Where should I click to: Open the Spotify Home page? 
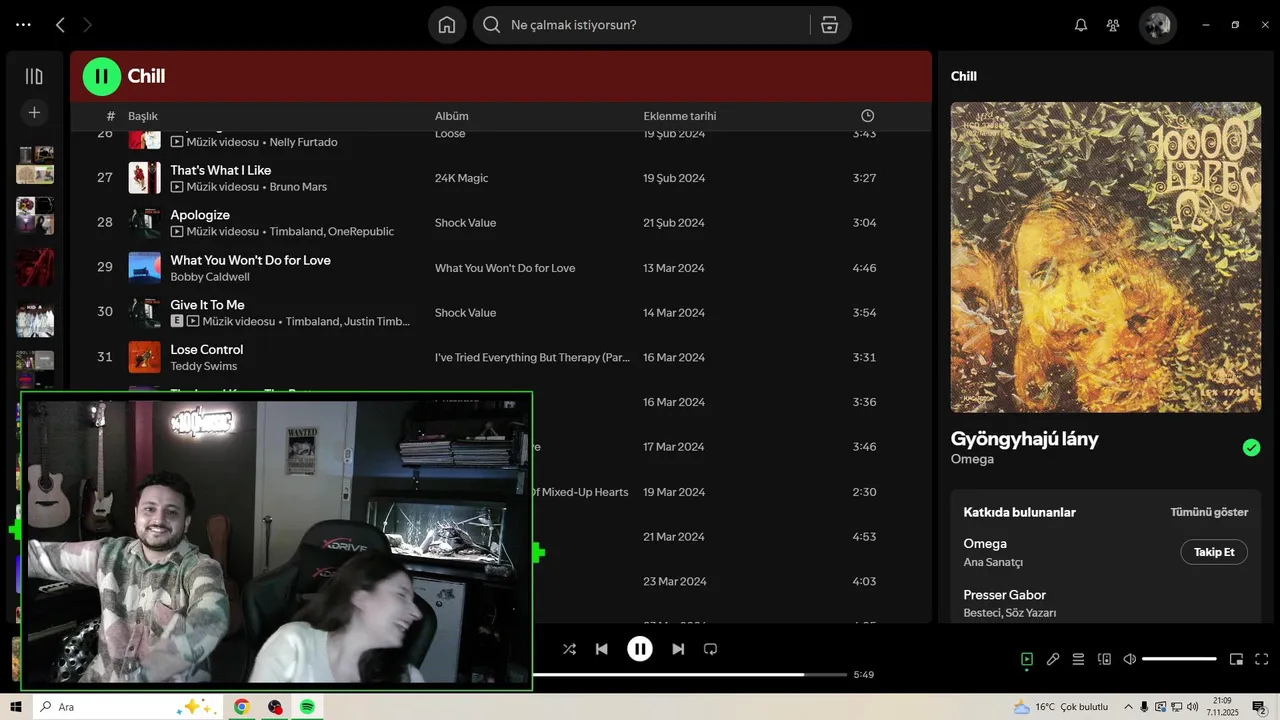(x=447, y=25)
